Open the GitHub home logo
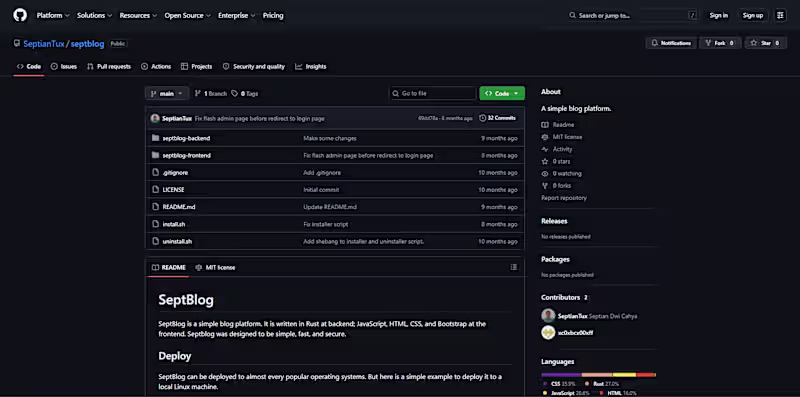The image size is (800, 397). (20, 15)
